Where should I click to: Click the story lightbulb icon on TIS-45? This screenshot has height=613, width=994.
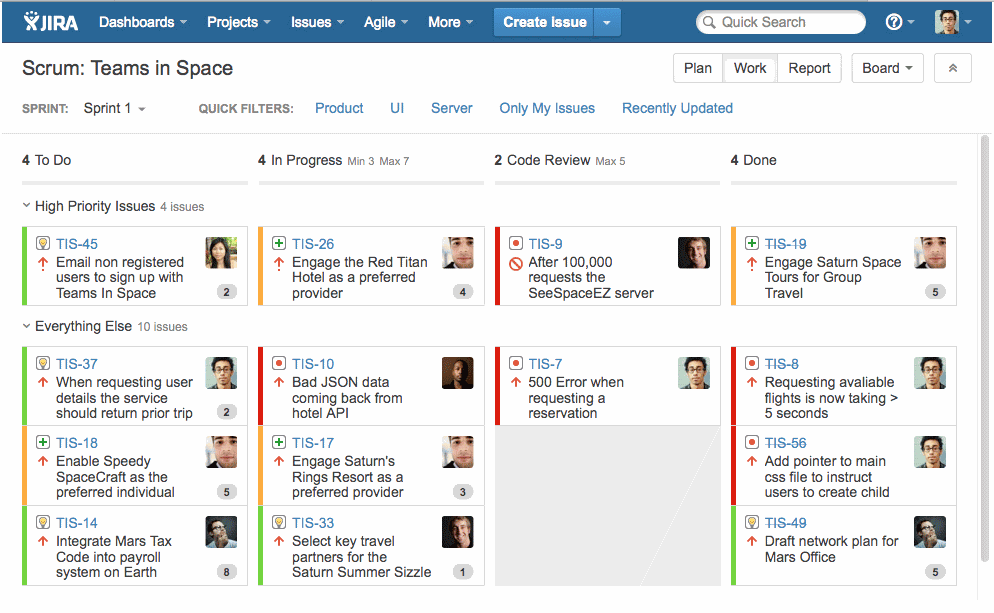pos(41,243)
